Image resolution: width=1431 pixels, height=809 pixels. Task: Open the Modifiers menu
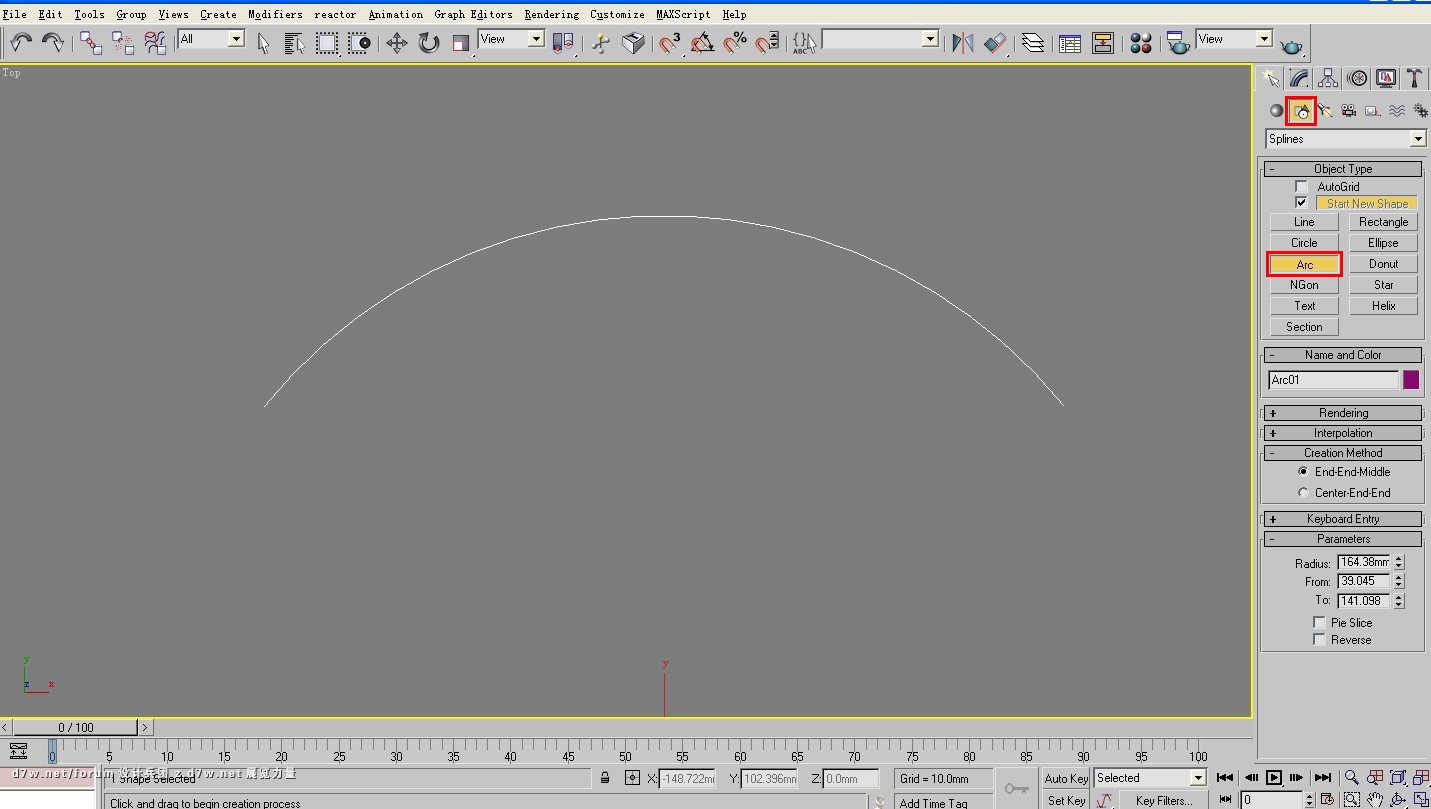pyautogui.click(x=275, y=14)
